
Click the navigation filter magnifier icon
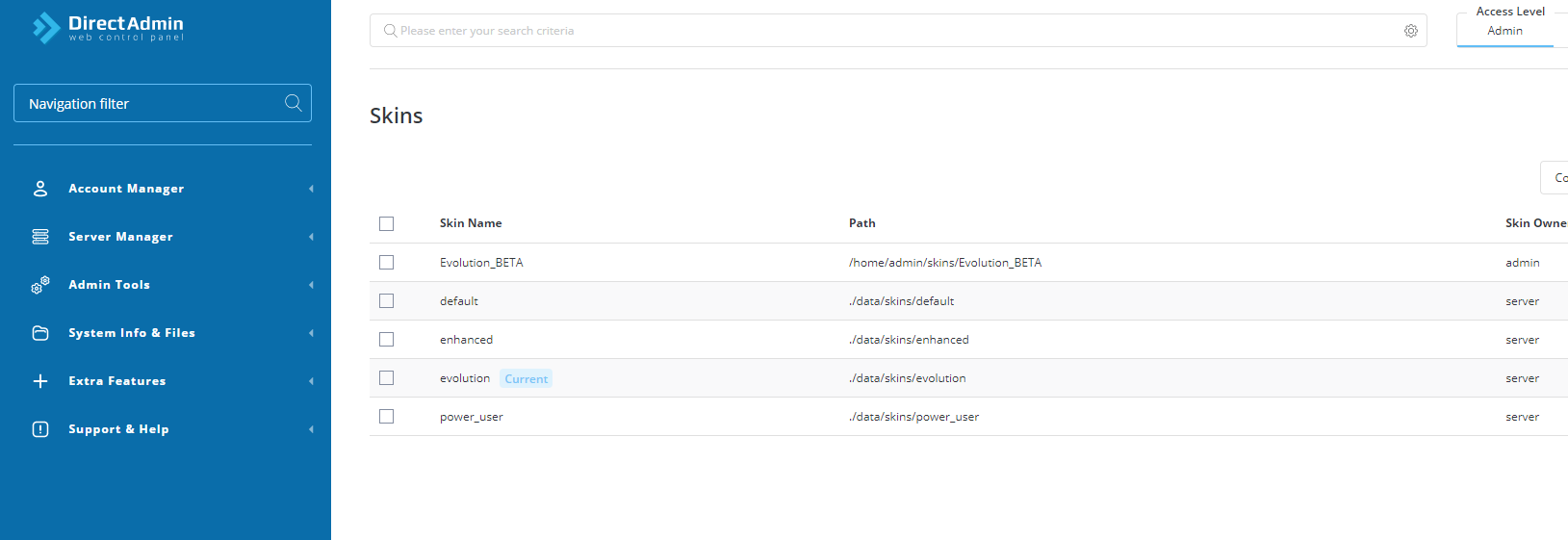point(294,103)
